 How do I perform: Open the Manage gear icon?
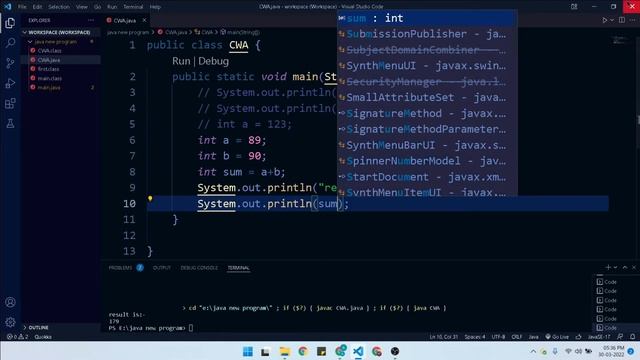click(10, 322)
